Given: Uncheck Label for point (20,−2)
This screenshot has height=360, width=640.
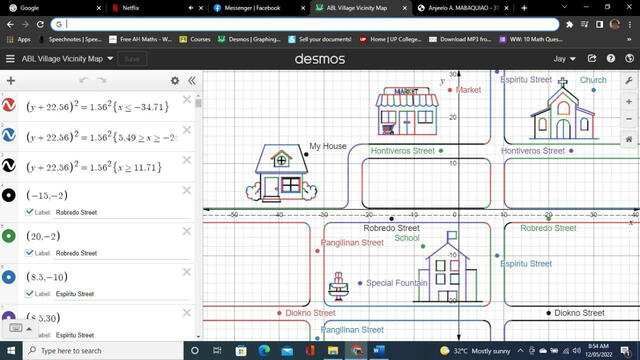Looking at the screenshot, I should point(29,253).
